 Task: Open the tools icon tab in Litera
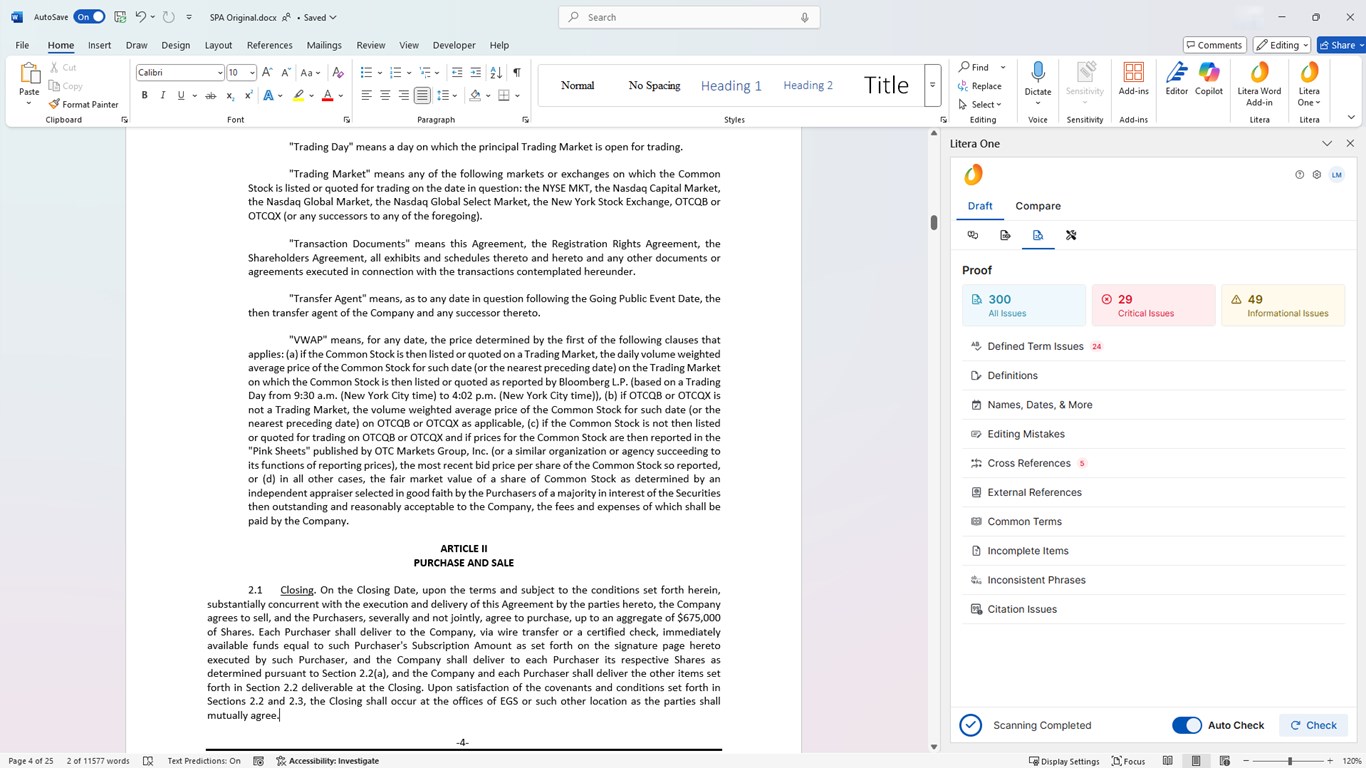(x=1071, y=235)
